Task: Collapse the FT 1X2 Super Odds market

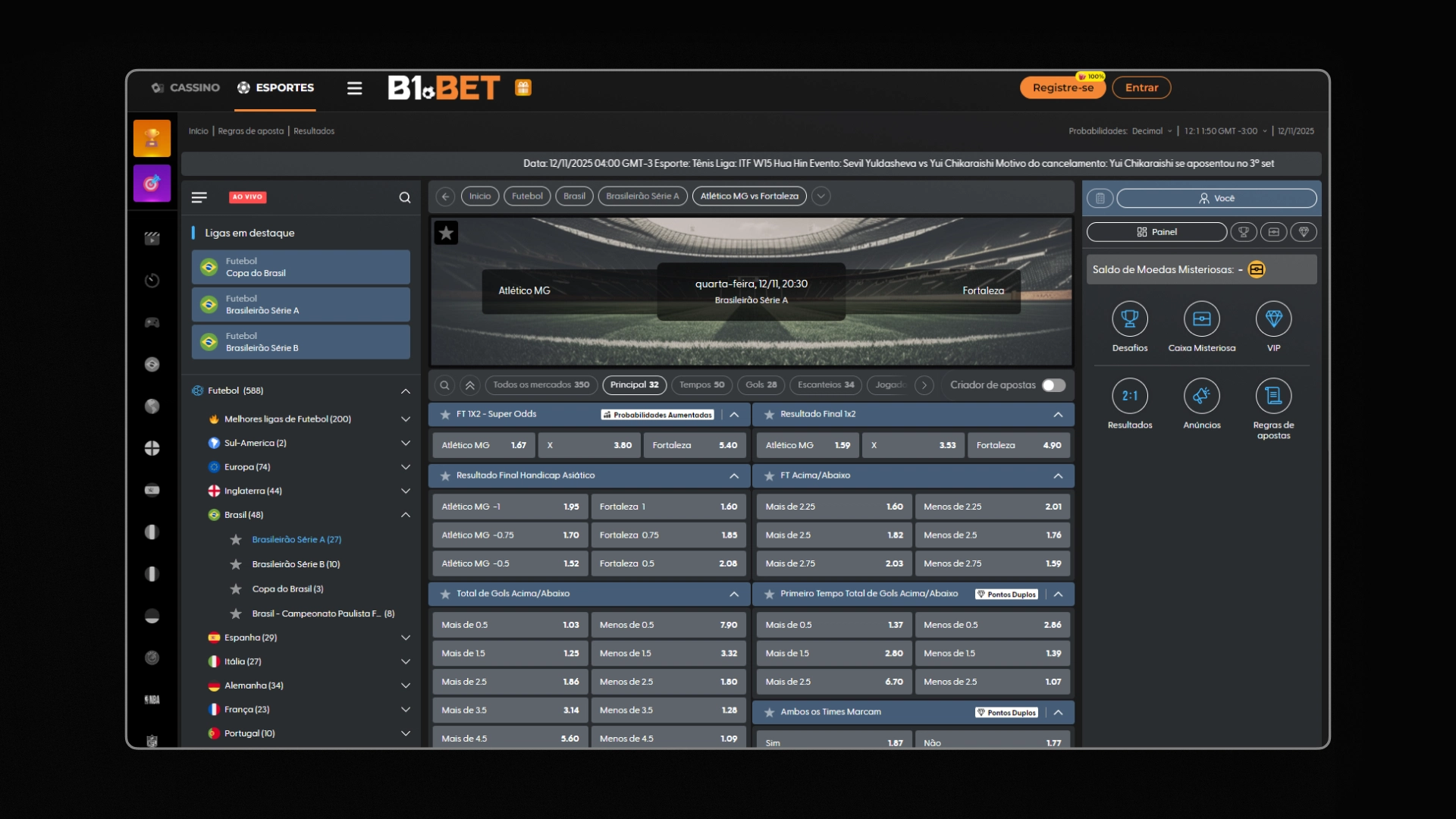Action: (734, 415)
